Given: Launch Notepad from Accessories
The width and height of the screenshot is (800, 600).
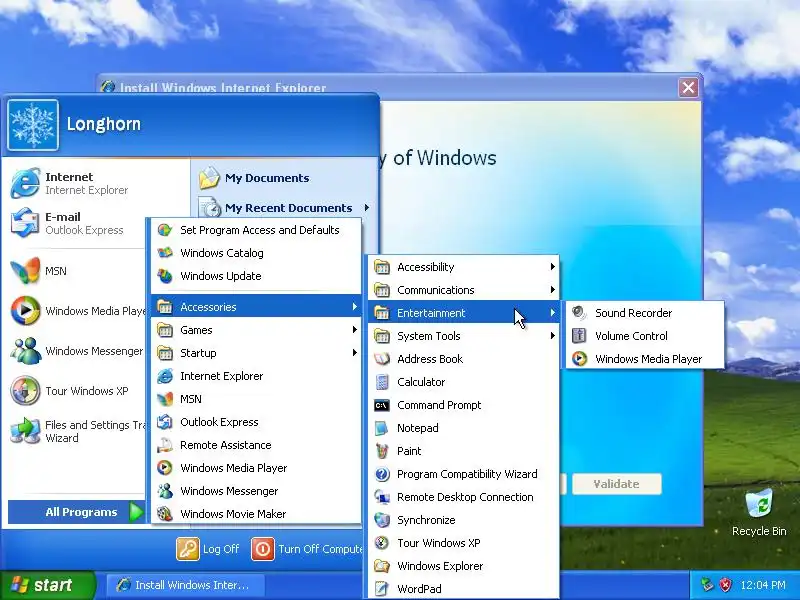Looking at the screenshot, I should 464,428.
